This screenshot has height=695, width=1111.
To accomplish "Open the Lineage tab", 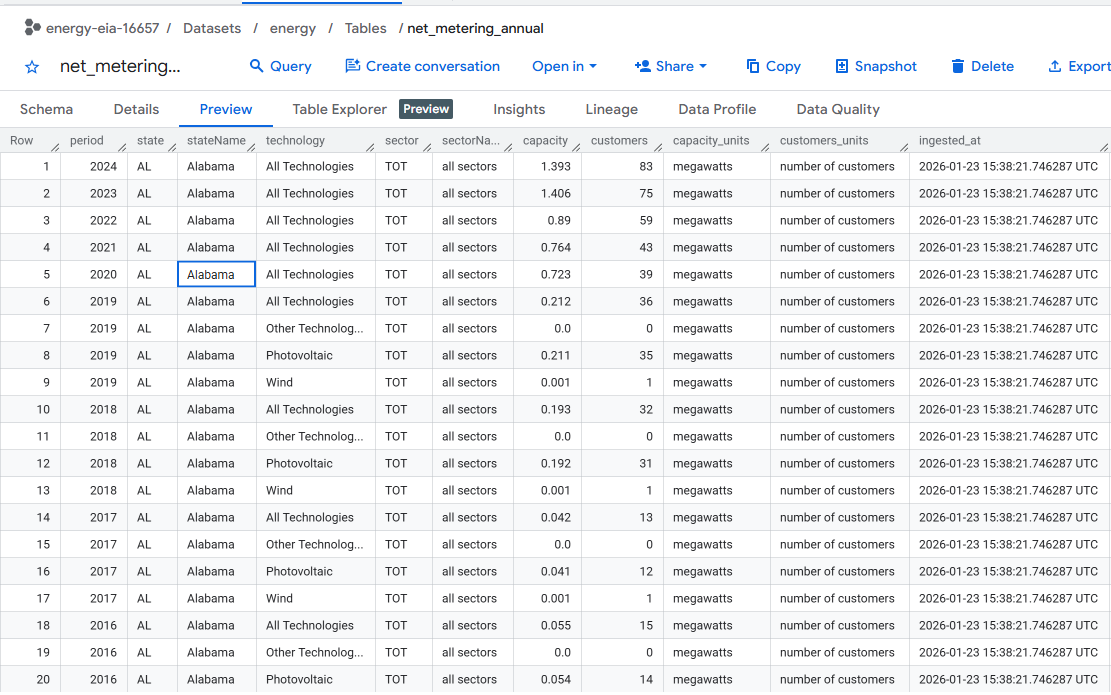I will point(611,109).
